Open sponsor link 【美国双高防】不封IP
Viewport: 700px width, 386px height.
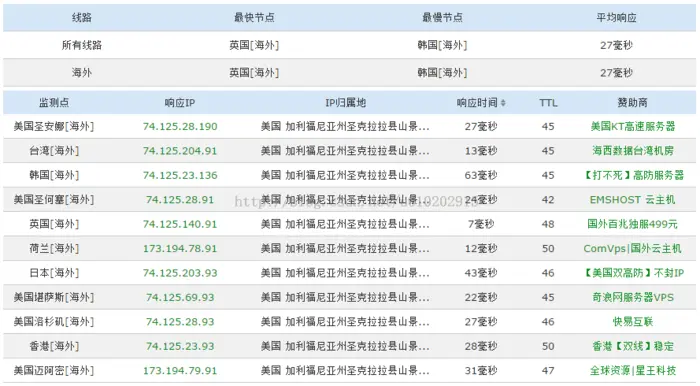coord(633,273)
